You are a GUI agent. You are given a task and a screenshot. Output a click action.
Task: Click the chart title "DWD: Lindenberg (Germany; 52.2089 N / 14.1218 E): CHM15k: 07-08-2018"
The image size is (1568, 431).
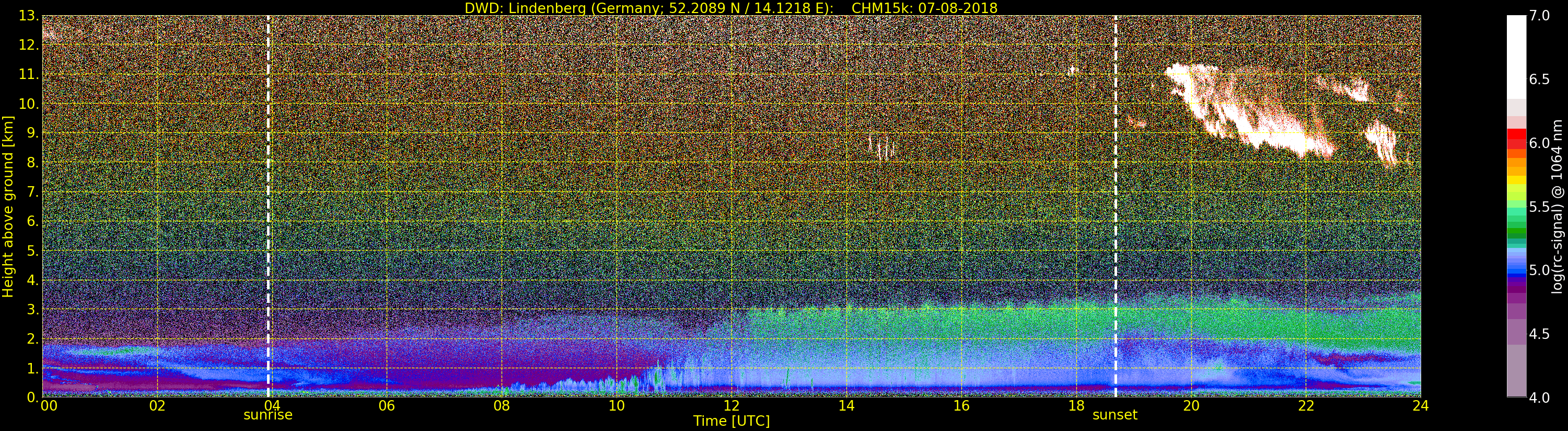[730, 8]
